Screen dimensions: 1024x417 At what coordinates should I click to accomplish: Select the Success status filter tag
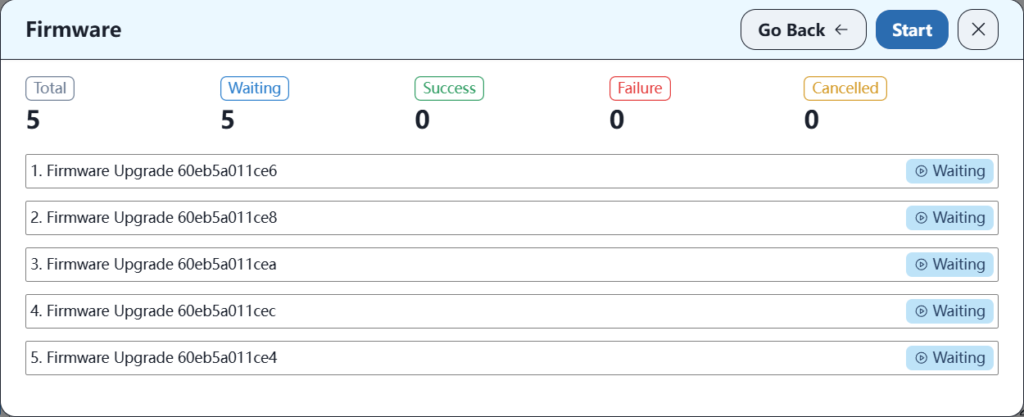(449, 88)
